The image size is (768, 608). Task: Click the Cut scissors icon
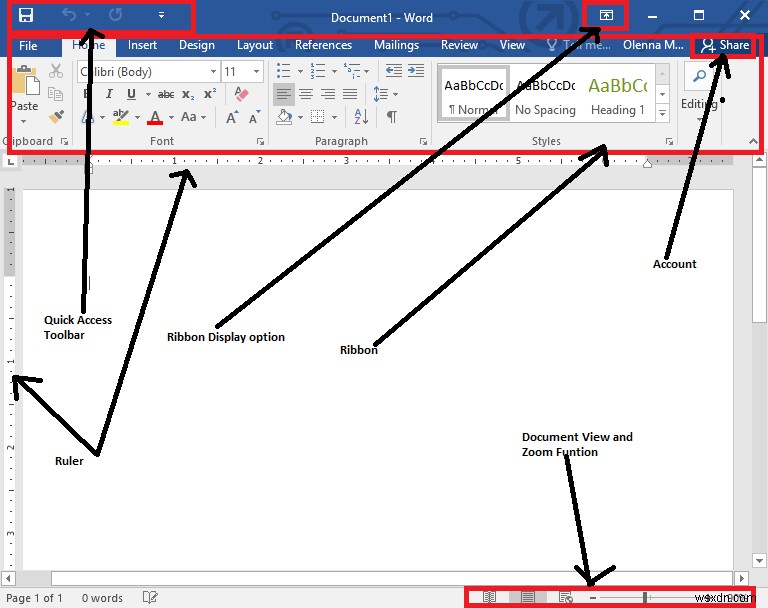(56, 71)
